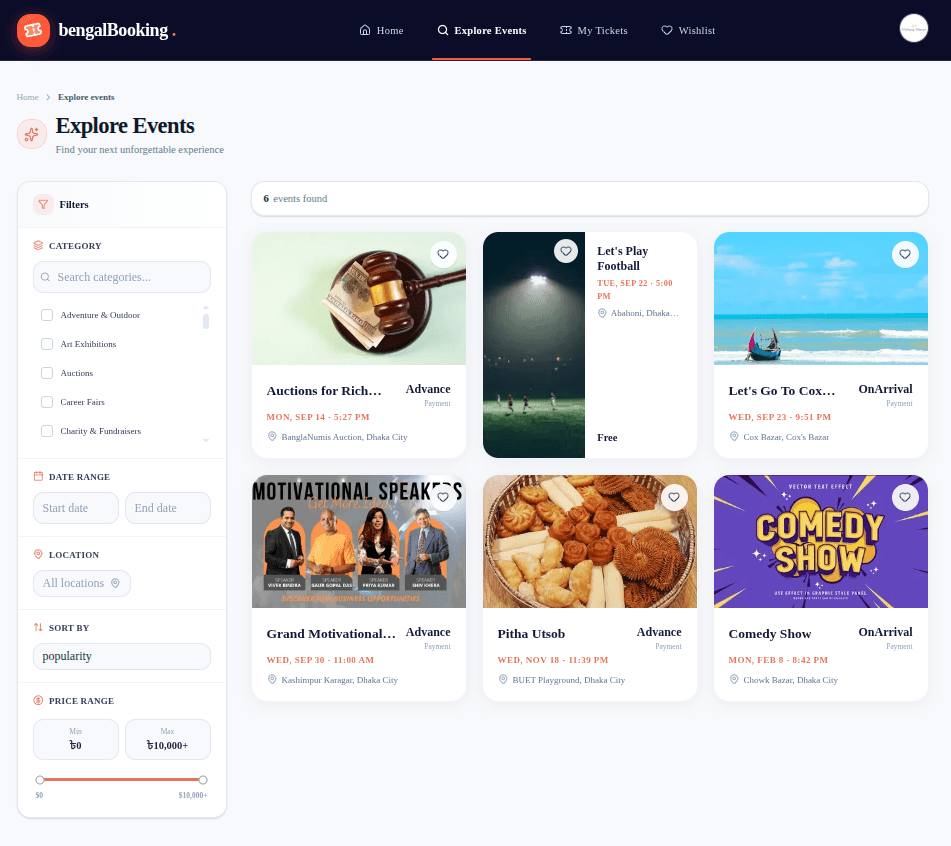Focus the Search categories input
Screen dimensions: 951x846
click(x=122, y=277)
